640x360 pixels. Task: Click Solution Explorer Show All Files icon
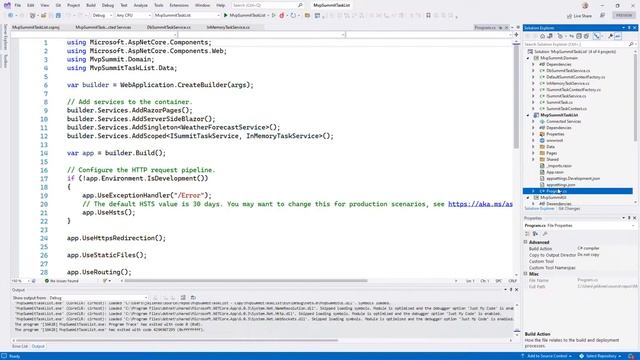pos(586,36)
